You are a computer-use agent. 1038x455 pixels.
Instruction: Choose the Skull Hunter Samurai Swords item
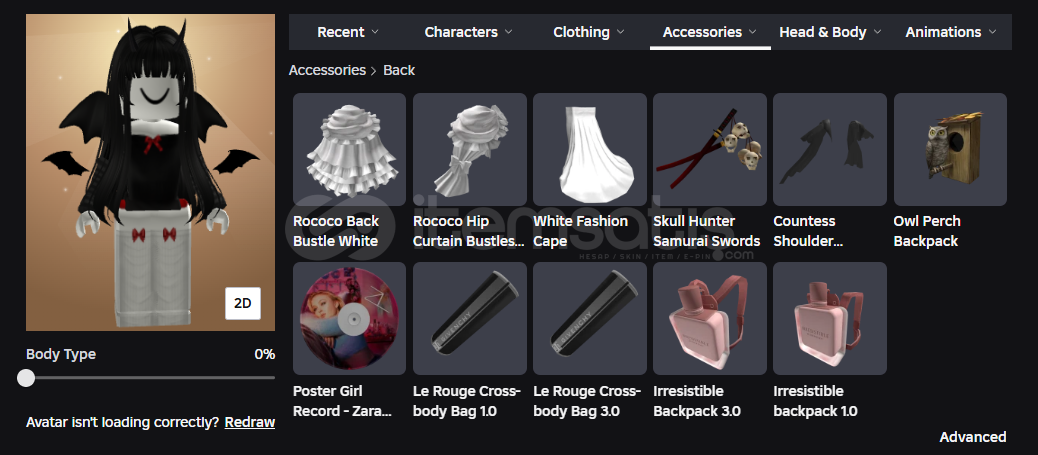pos(710,149)
